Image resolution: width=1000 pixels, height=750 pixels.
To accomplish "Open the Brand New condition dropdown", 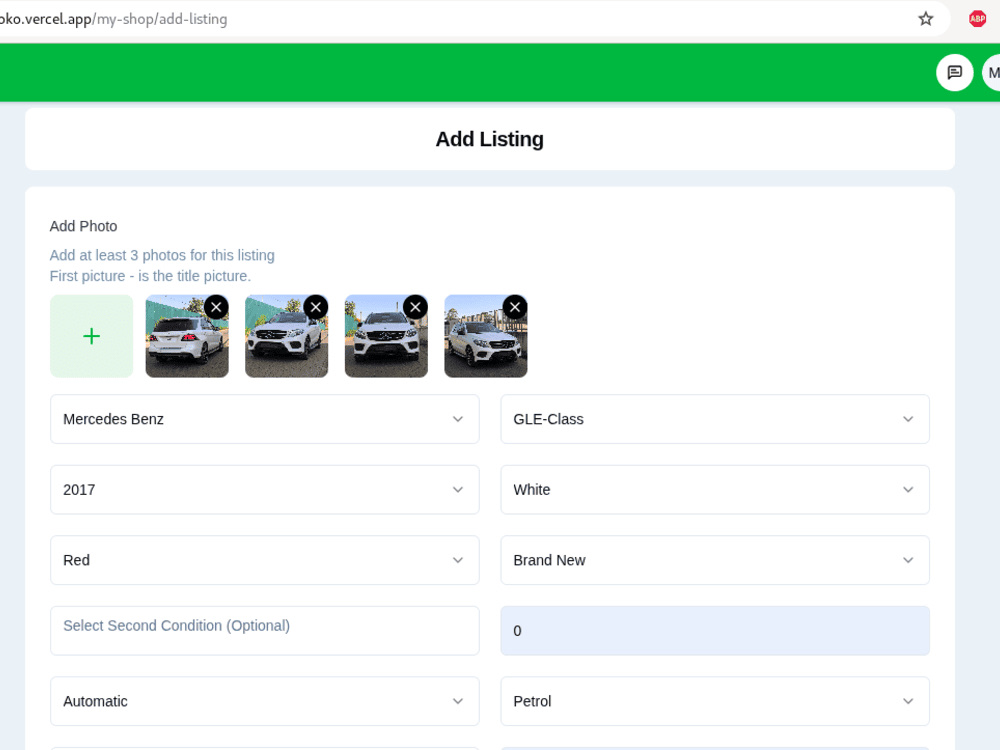I will pos(715,560).
